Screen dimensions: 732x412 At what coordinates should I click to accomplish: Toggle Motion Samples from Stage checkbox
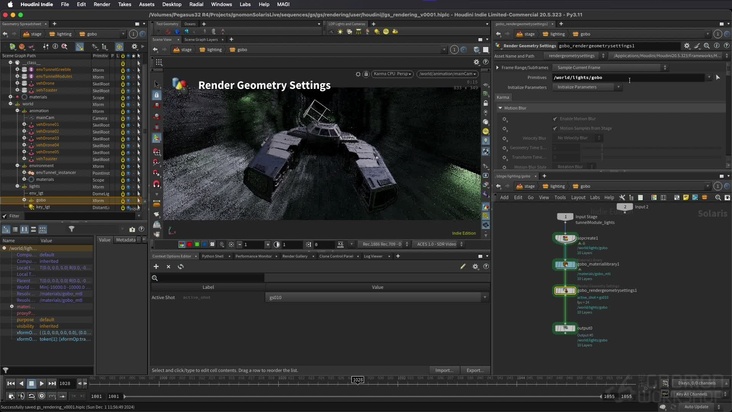click(x=555, y=128)
